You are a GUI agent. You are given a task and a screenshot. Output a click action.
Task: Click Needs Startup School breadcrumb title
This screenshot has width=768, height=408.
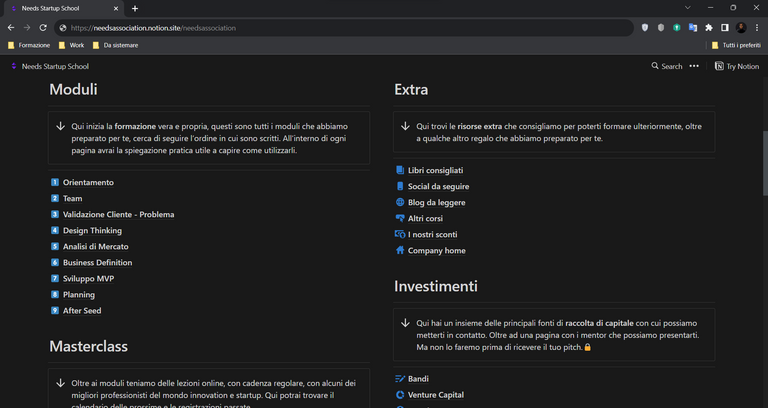click(55, 66)
